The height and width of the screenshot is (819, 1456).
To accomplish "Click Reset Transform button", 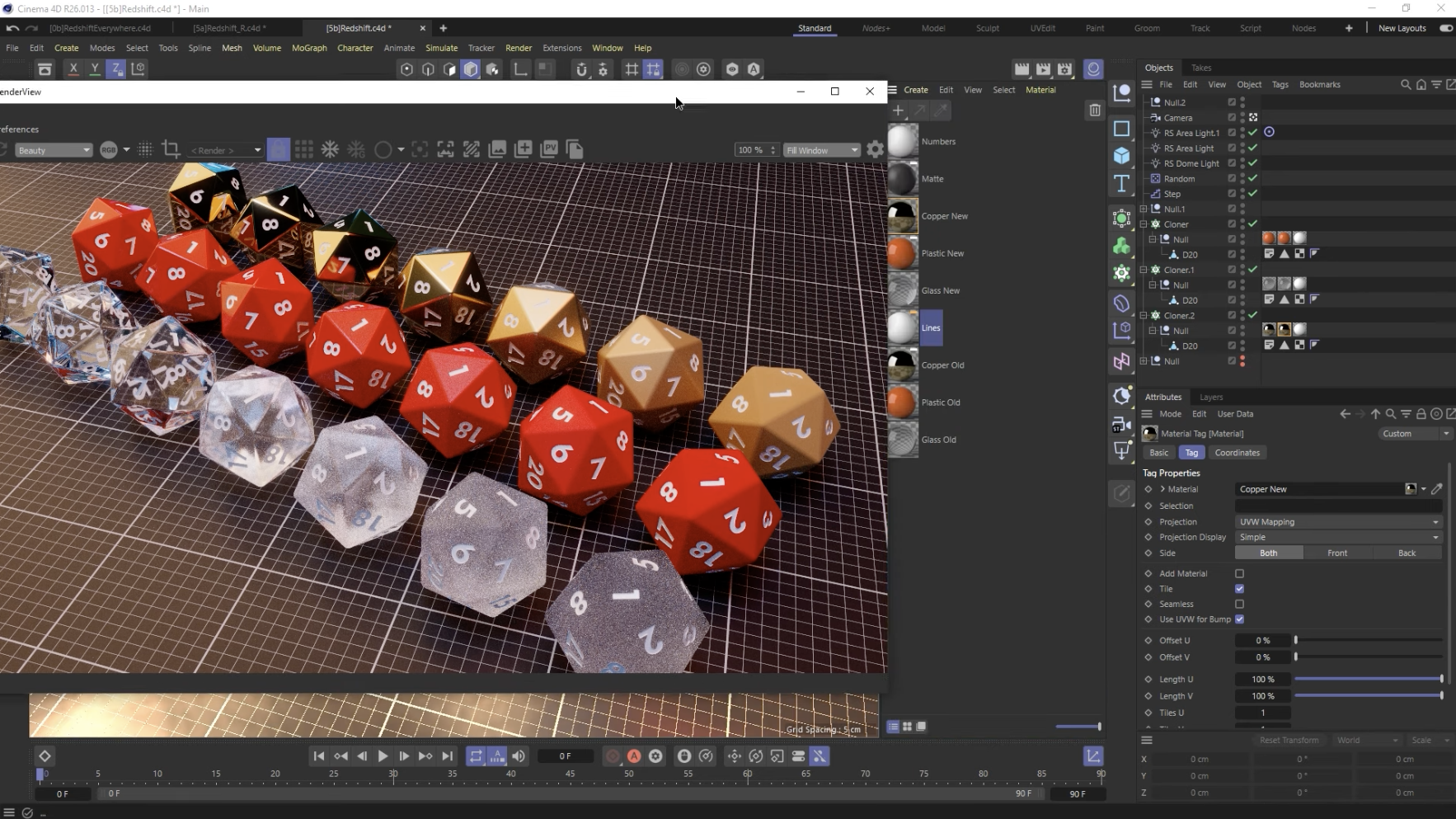I will [x=1289, y=740].
